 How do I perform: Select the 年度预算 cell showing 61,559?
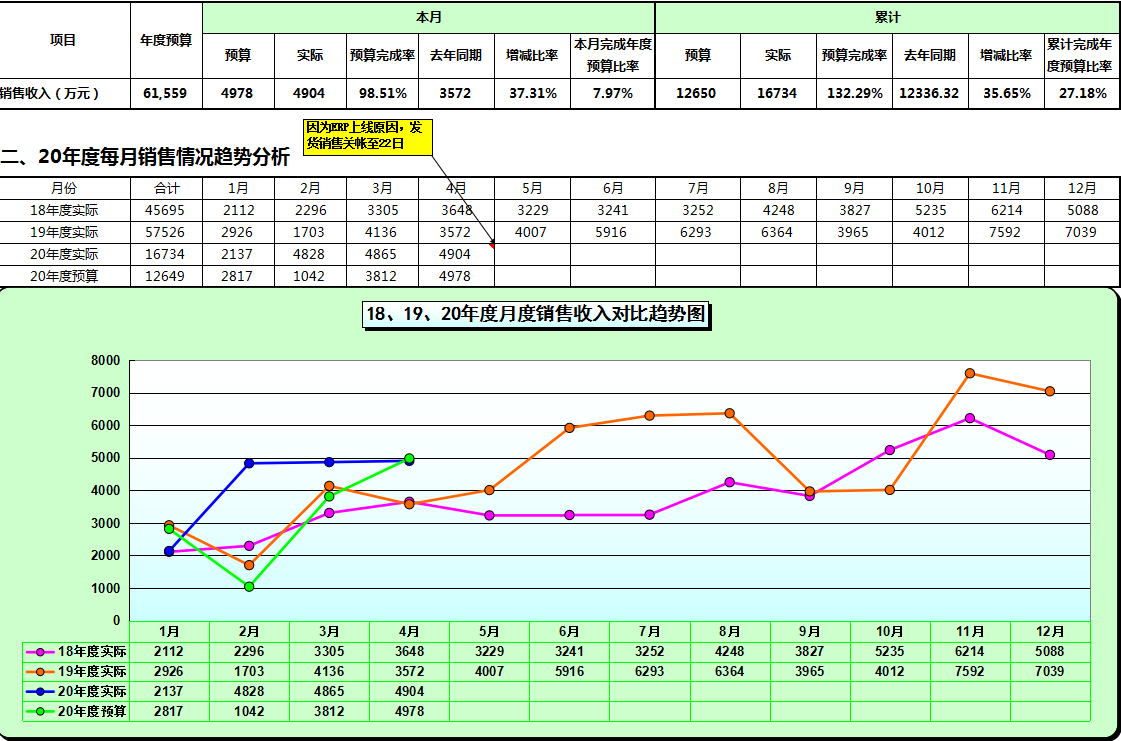[x=164, y=94]
